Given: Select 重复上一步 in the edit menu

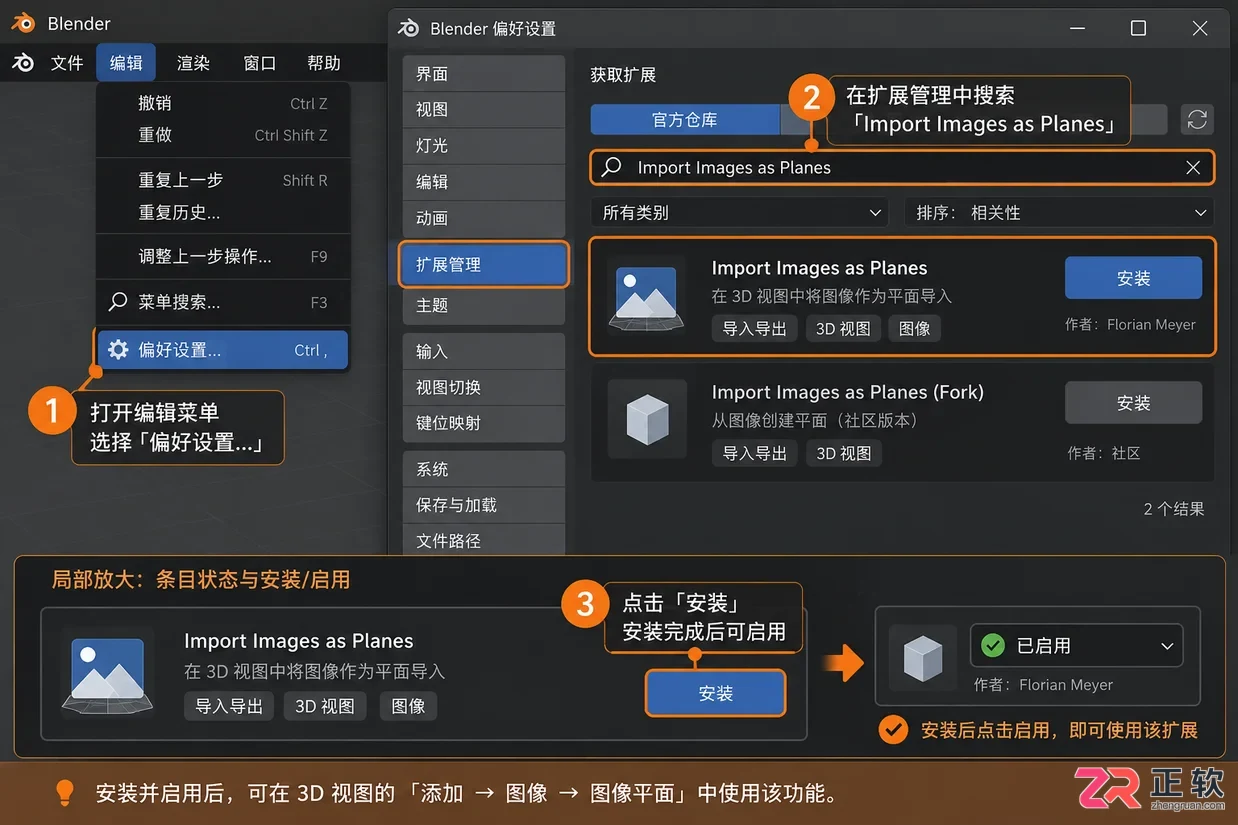Looking at the screenshot, I should coord(223,180).
